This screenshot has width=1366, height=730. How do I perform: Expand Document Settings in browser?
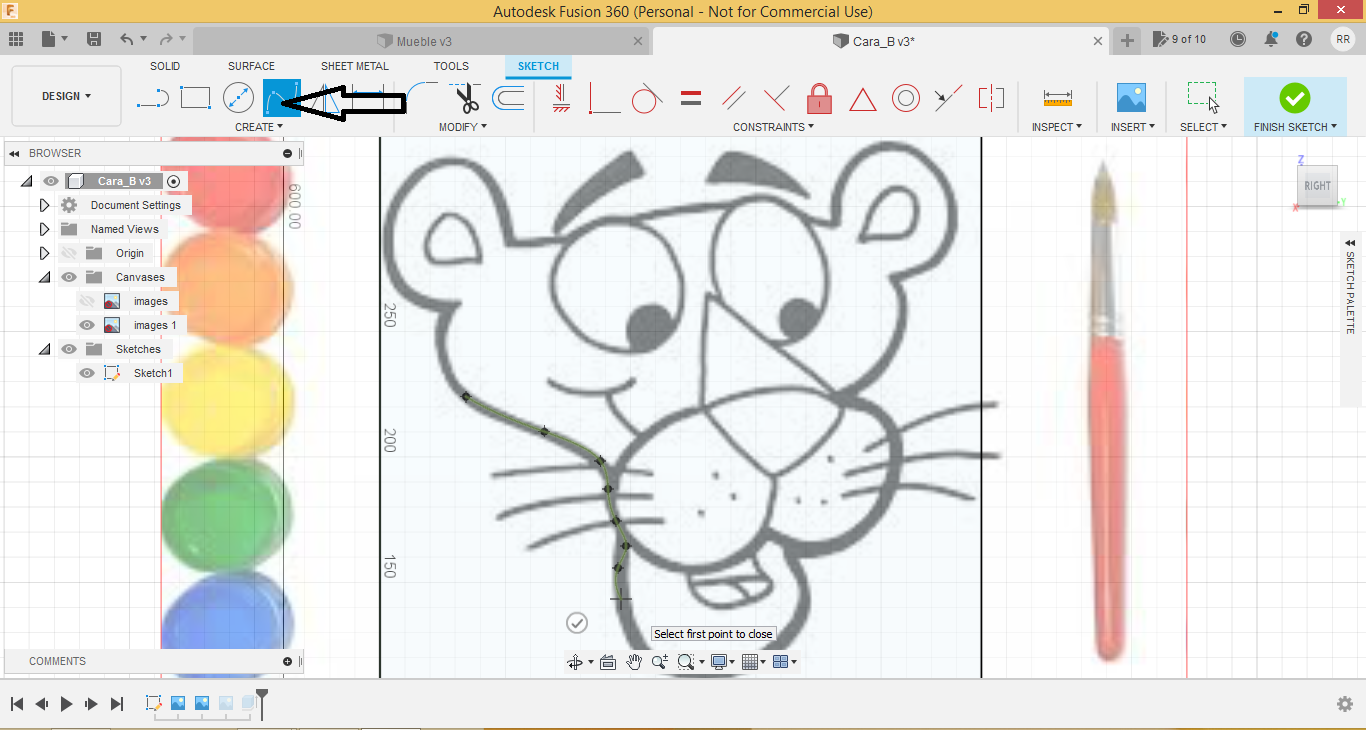44,205
